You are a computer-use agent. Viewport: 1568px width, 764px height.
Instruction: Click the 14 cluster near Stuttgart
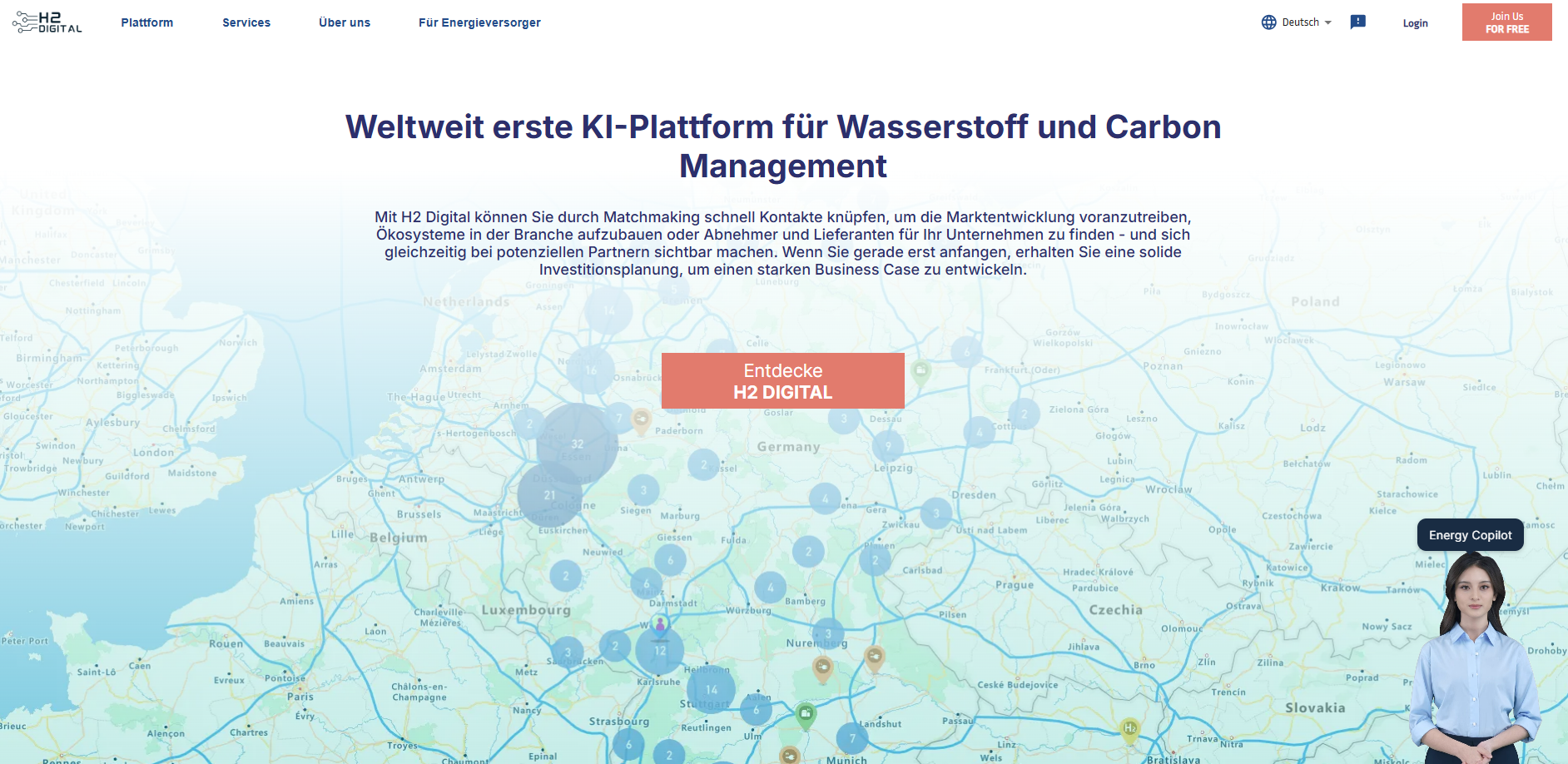coord(711,689)
